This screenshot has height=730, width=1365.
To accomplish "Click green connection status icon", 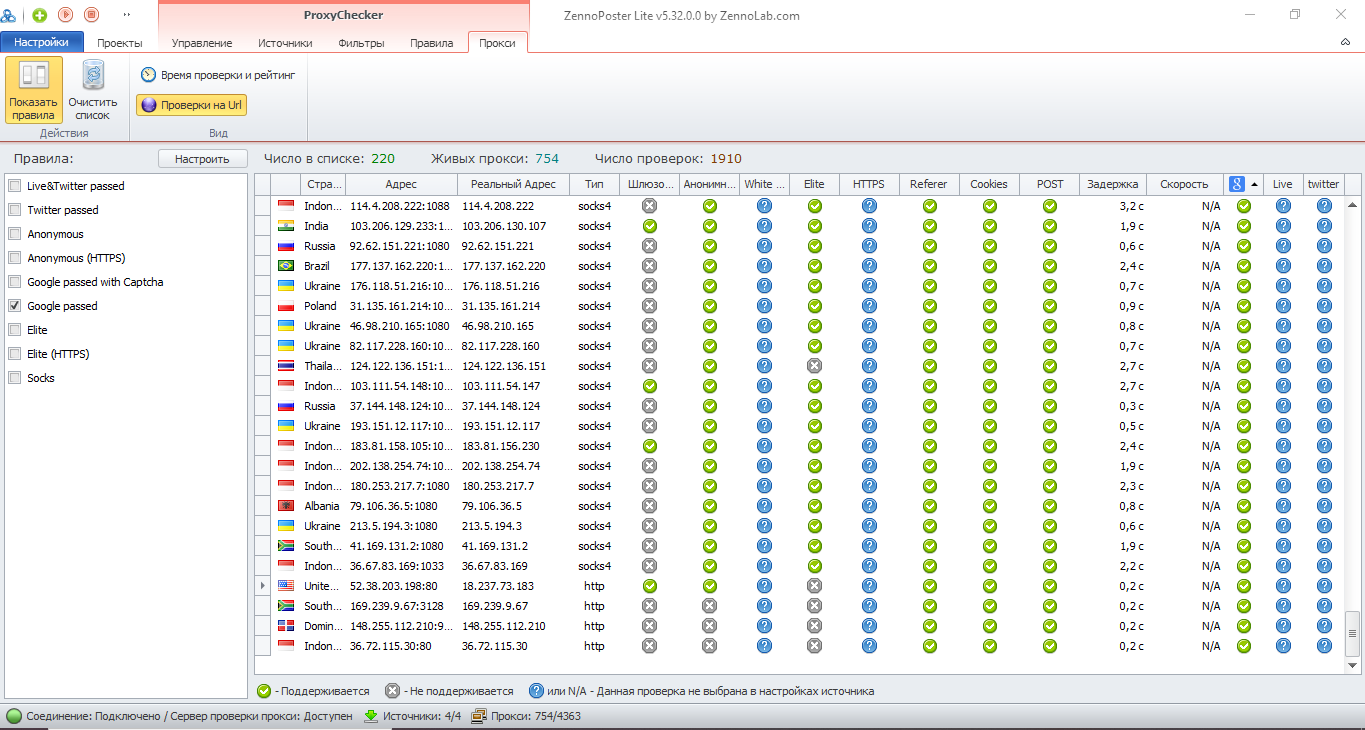I will click(x=14, y=716).
